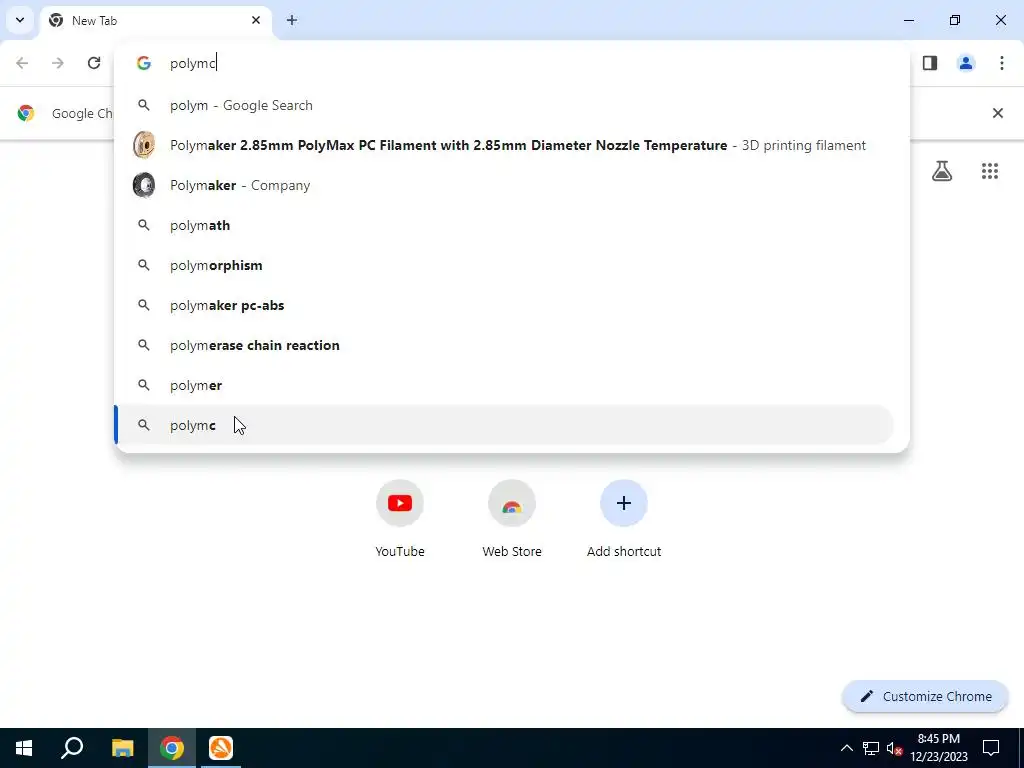Click the Customize Chrome button
Image resolution: width=1024 pixels, height=768 pixels.
(925, 696)
